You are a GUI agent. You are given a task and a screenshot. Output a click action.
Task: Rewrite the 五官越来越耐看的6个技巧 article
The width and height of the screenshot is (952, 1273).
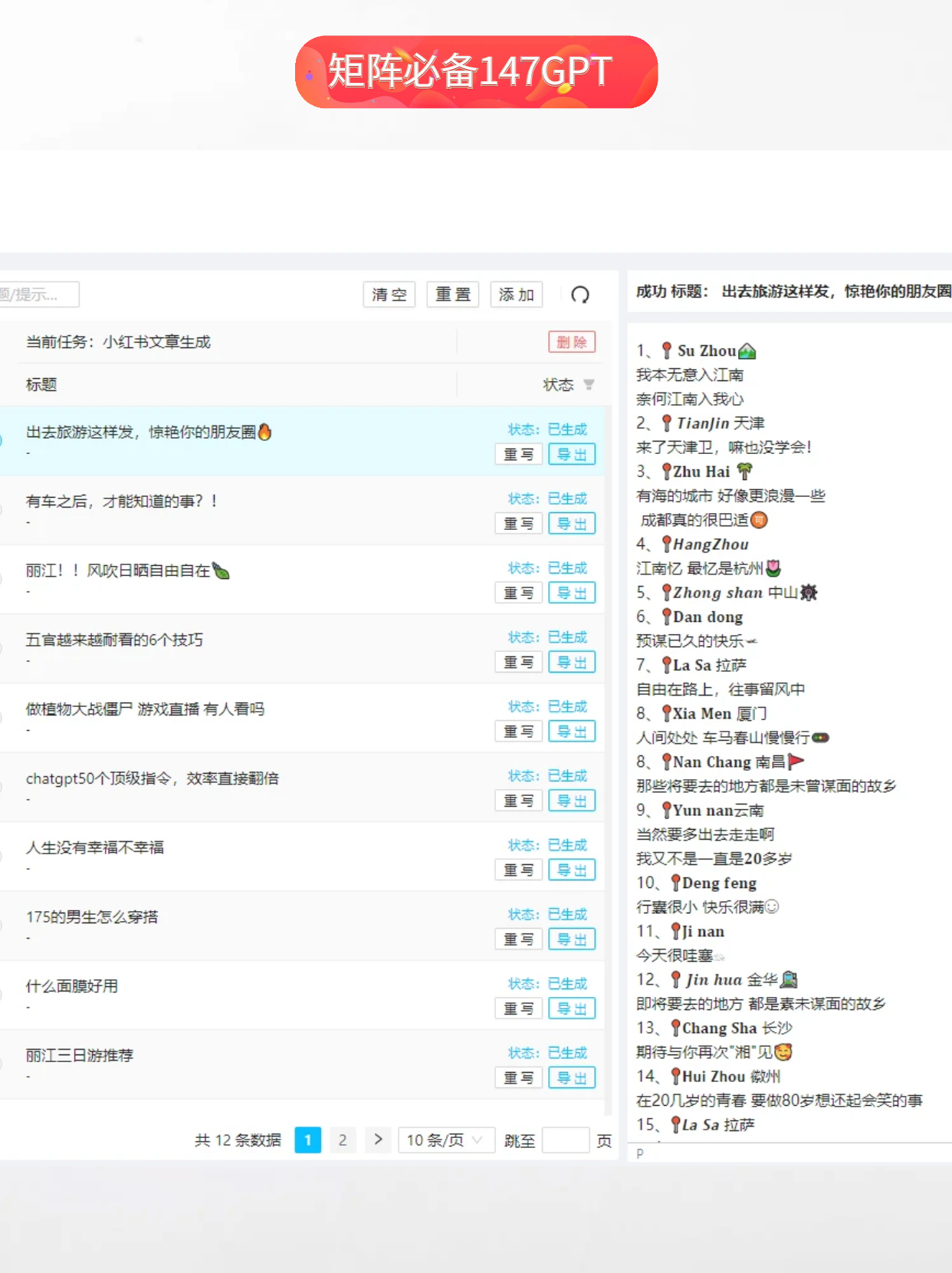518,662
